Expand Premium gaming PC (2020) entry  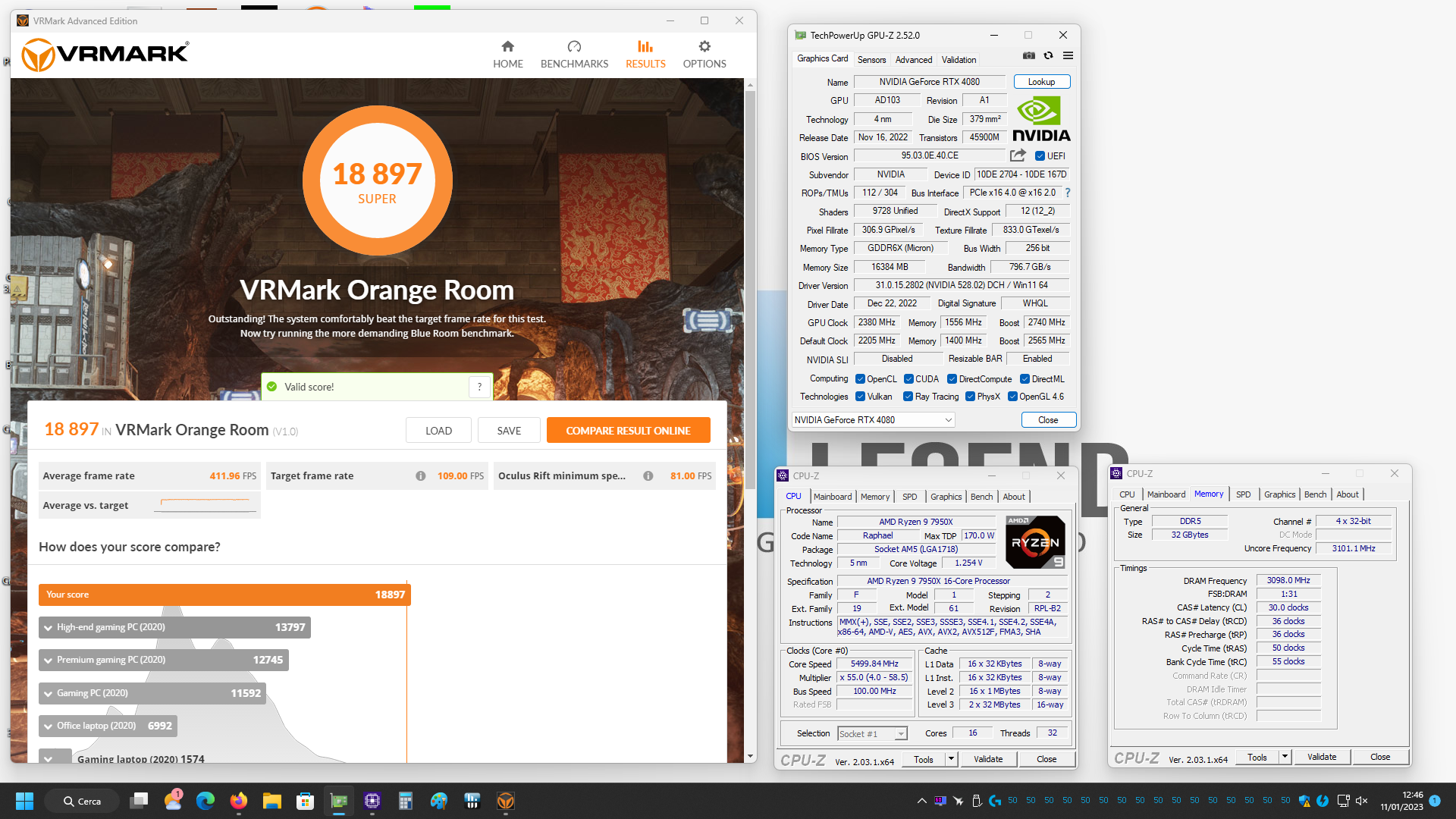pos(163,660)
